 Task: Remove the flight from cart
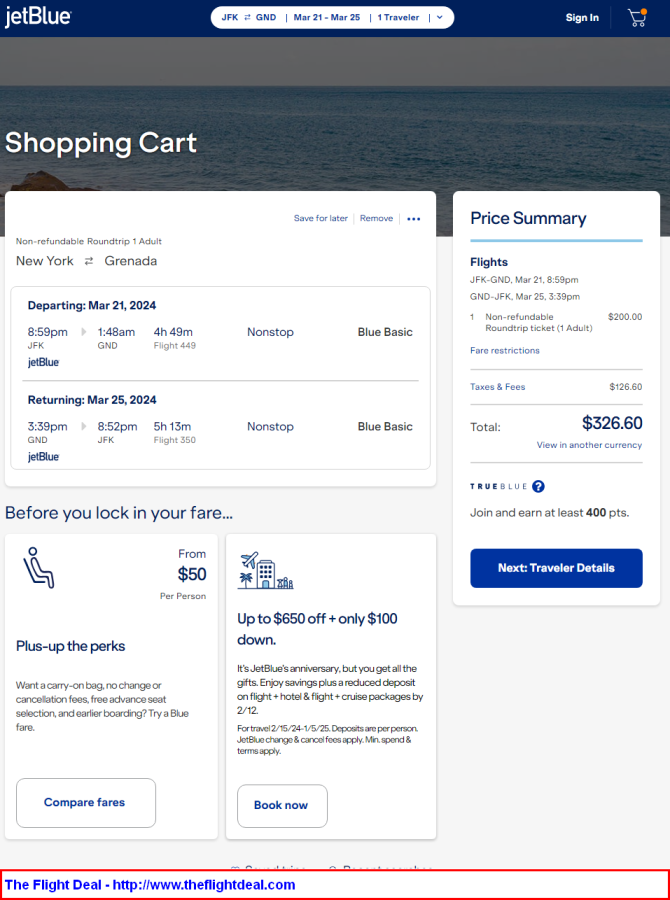point(376,219)
